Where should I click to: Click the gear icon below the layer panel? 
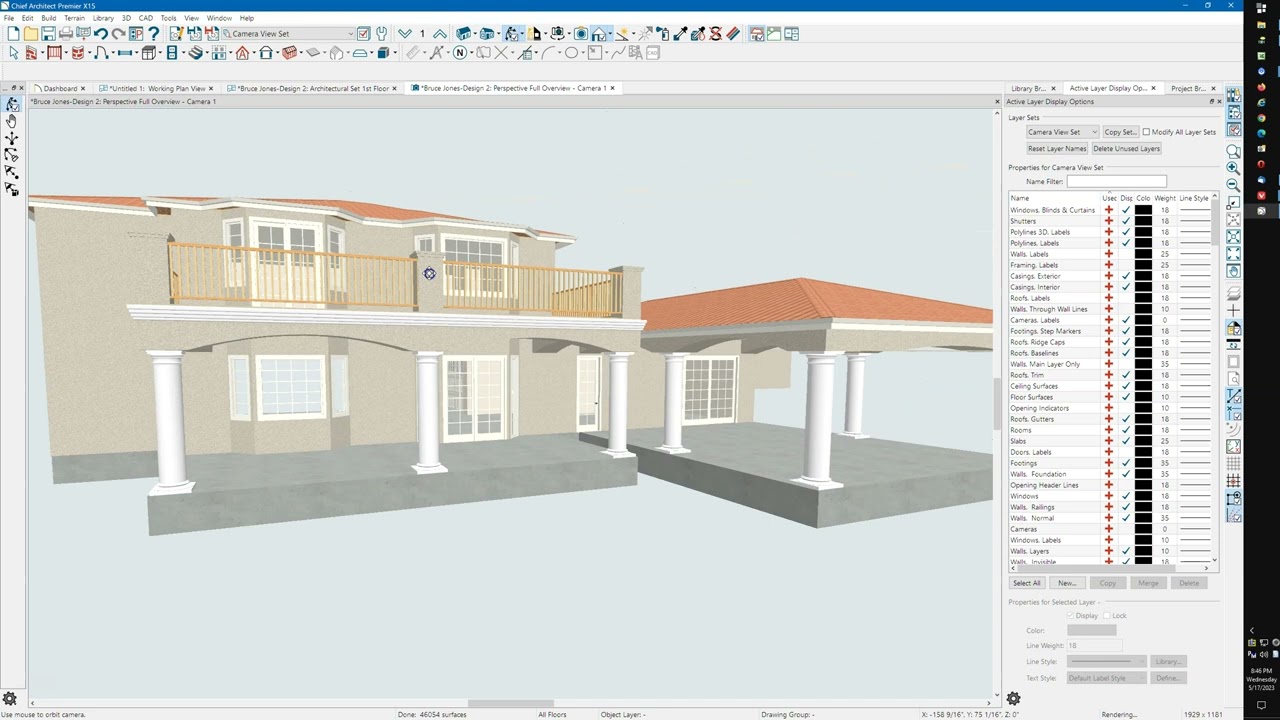(x=1013, y=698)
